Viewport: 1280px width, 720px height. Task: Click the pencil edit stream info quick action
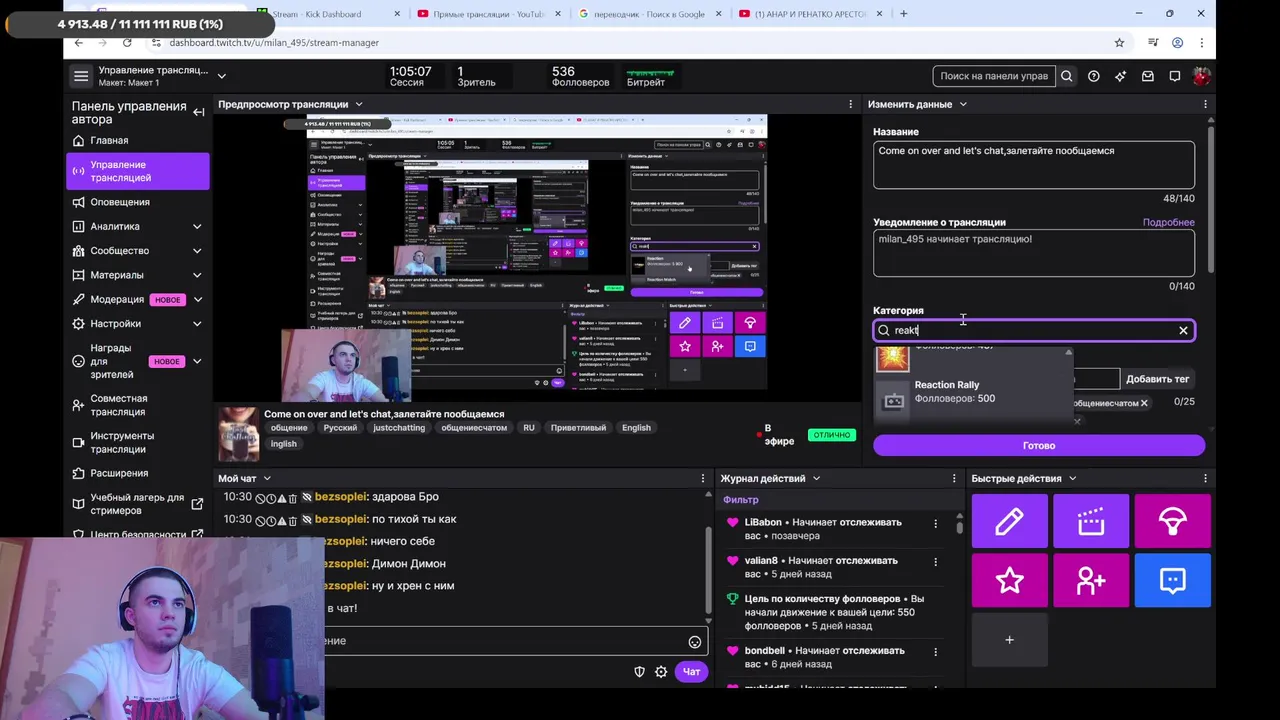(x=1009, y=521)
